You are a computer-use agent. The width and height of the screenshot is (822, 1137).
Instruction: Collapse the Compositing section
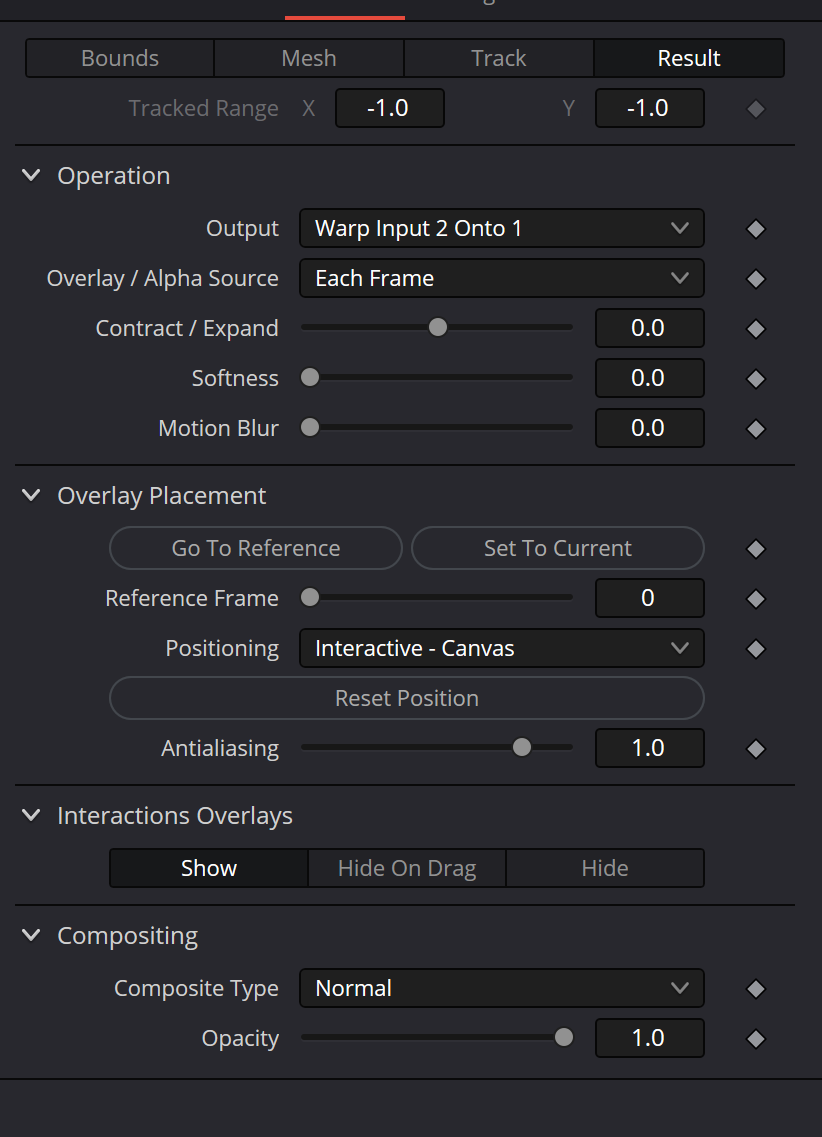coord(31,935)
